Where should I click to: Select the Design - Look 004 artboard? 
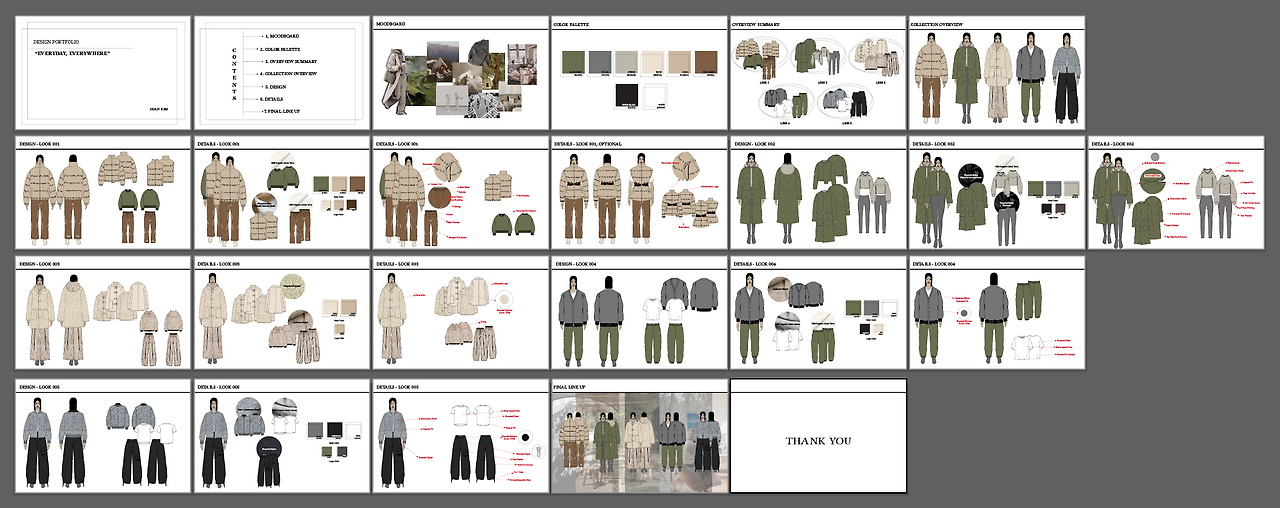tap(638, 313)
